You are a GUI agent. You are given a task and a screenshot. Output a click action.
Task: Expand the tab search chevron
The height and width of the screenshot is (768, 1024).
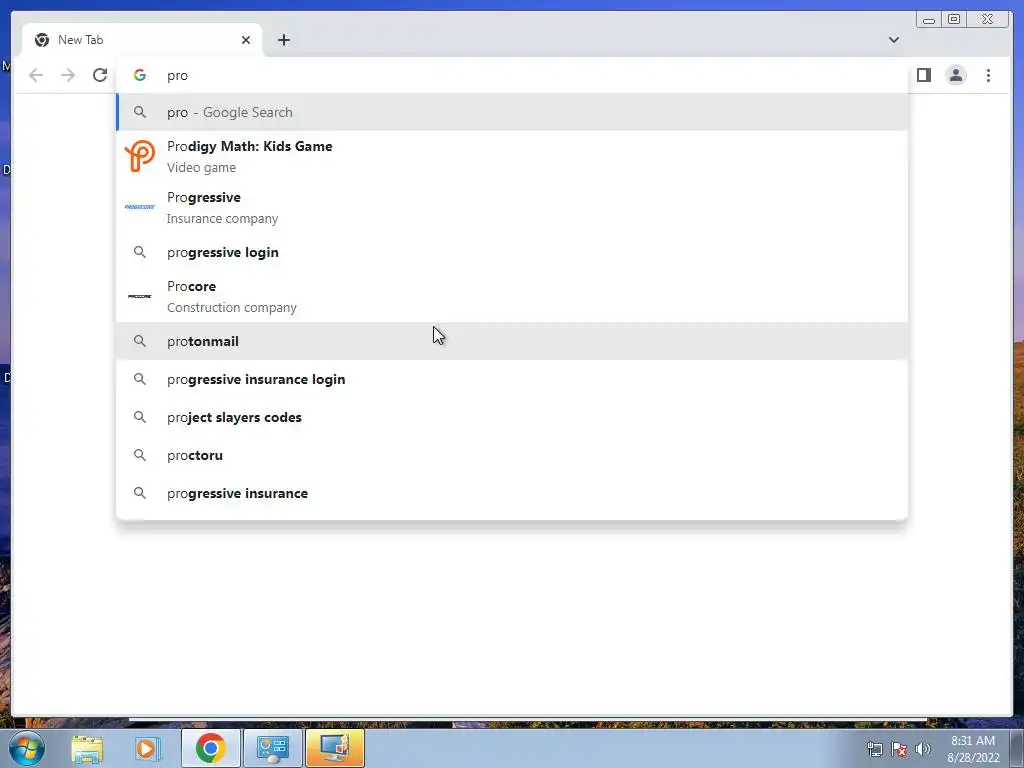point(893,40)
